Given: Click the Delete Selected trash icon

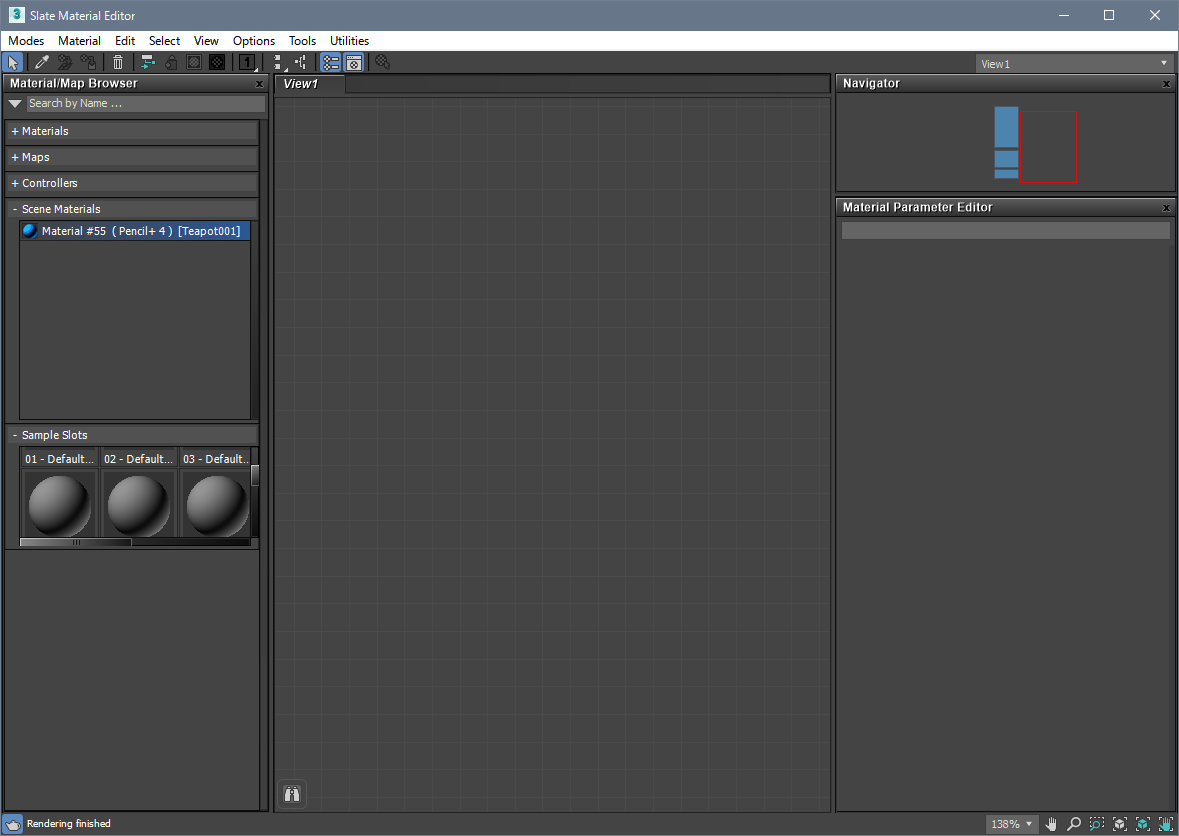Looking at the screenshot, I should 118,63.
